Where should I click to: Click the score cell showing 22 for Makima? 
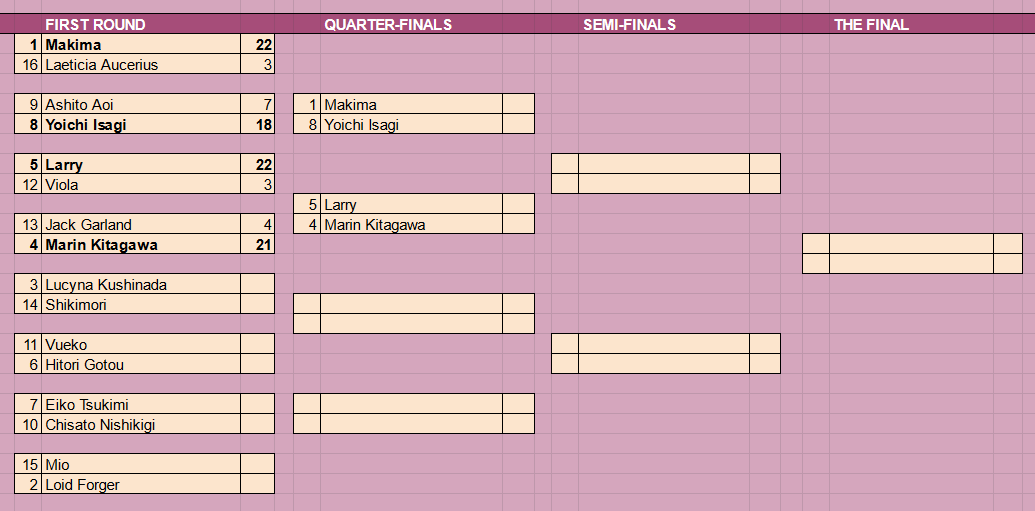tap(257, 45)
